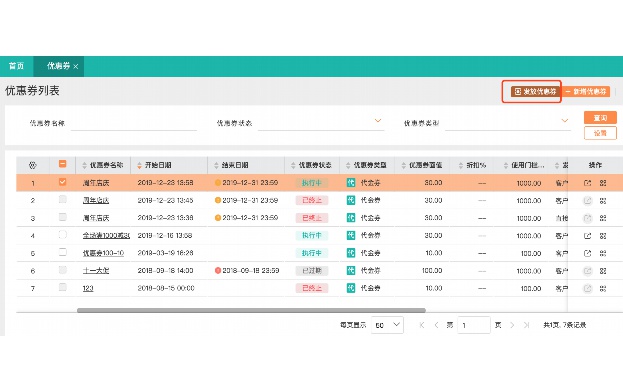The height and width of the screenshot is (392, 623).
Task: Click the 执行中 status badge in row 4
Action: [312, 236]
